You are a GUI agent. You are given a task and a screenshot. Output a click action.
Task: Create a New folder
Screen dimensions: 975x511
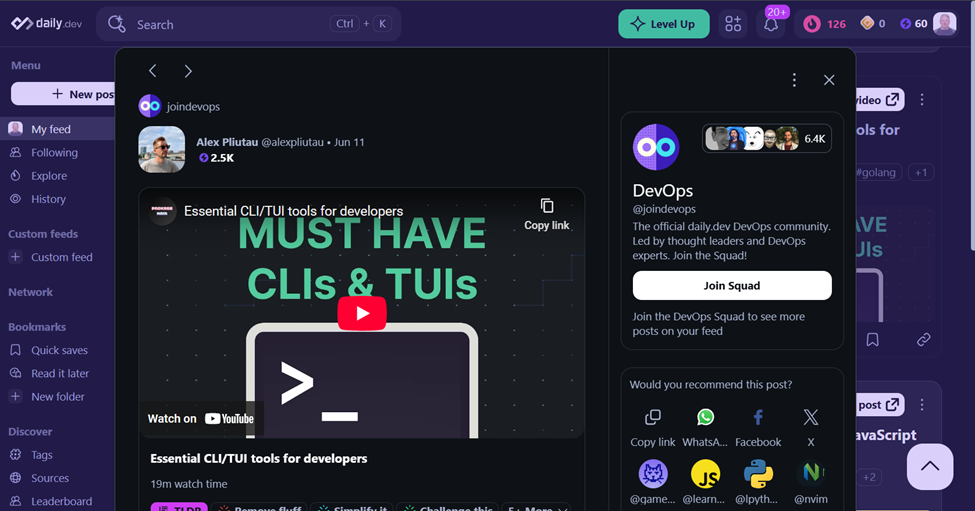58,397
